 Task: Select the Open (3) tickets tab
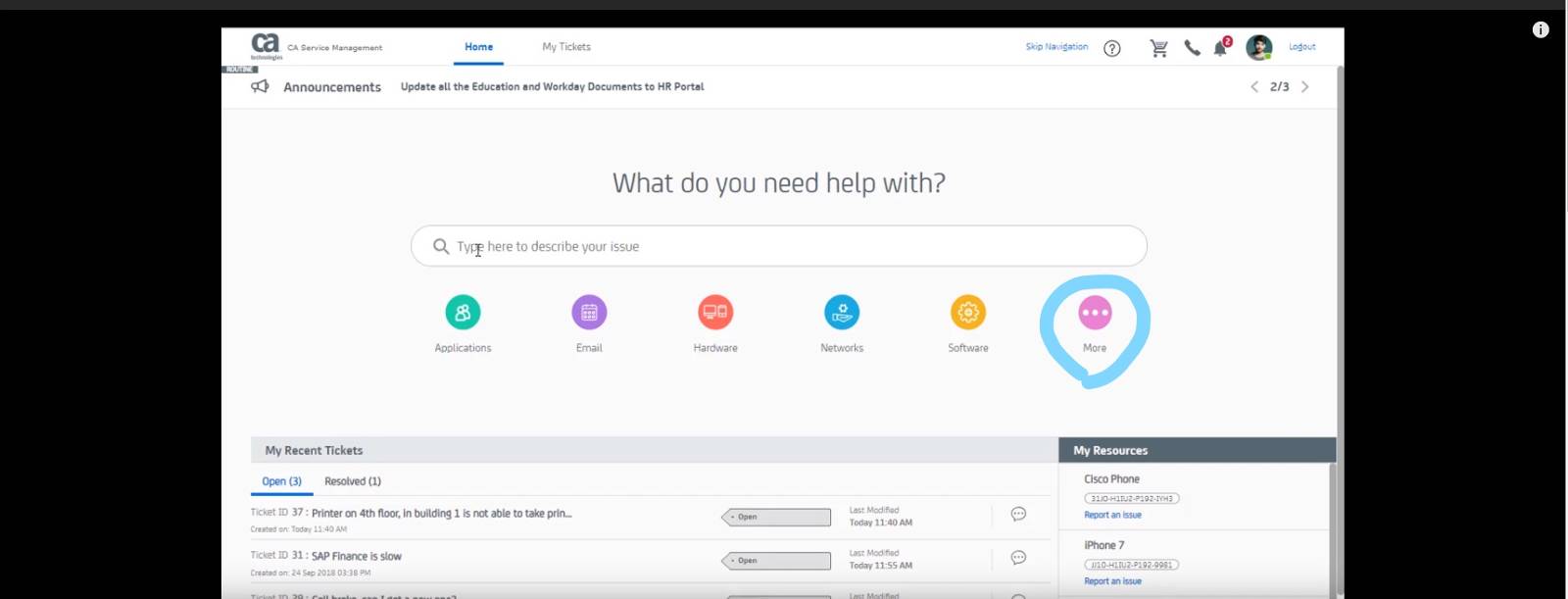coord(281,481)
